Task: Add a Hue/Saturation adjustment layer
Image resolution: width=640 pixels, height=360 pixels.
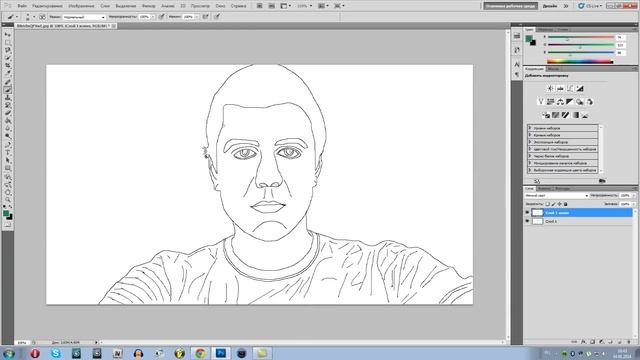Action: click(551, 102)
